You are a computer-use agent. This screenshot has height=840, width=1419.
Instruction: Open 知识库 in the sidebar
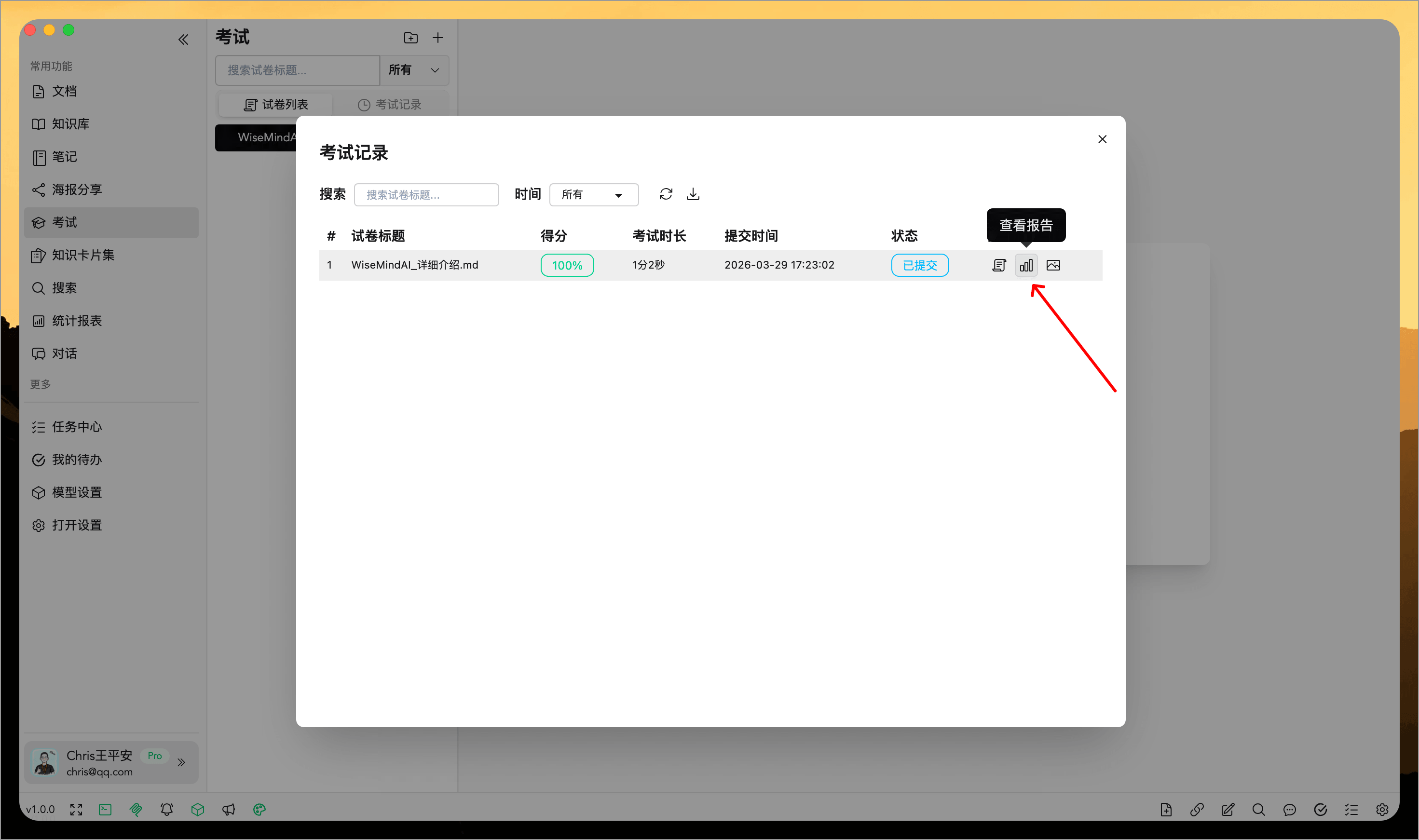click(70, 124)
